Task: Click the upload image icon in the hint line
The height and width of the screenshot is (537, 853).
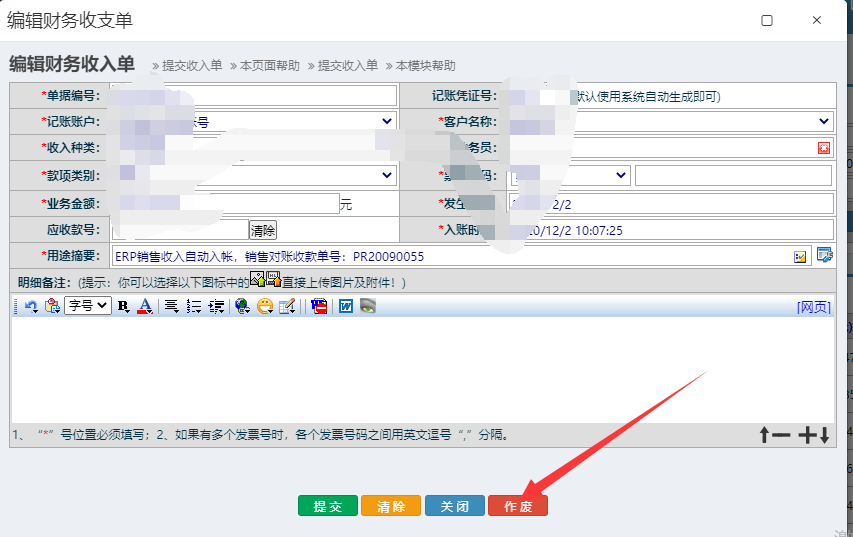Action: click(x=258, y=280)
